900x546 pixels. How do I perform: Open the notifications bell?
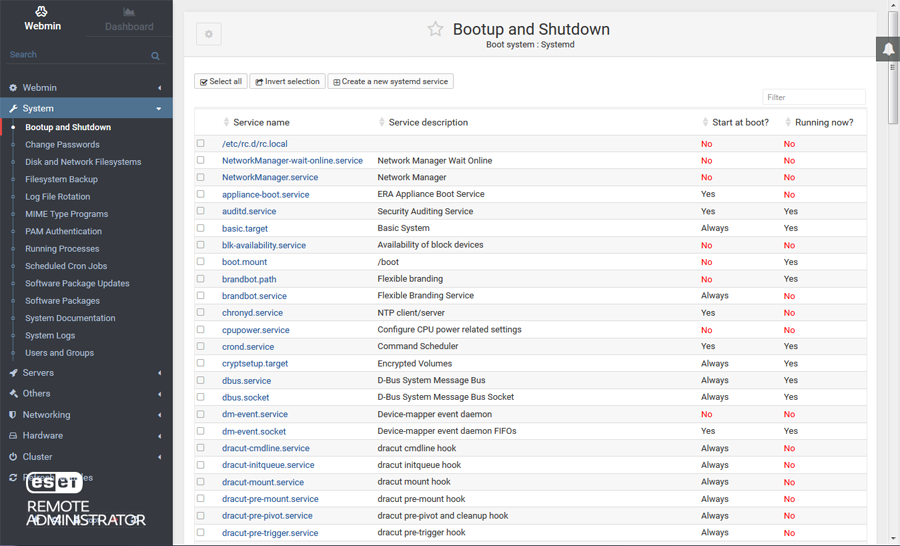[x=888, y=49]
